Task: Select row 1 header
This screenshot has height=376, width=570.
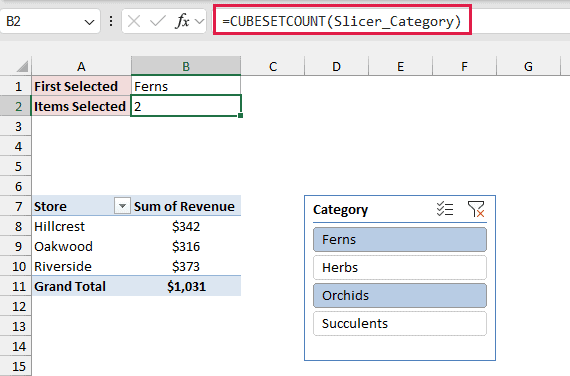Action: tap(16, 87)
